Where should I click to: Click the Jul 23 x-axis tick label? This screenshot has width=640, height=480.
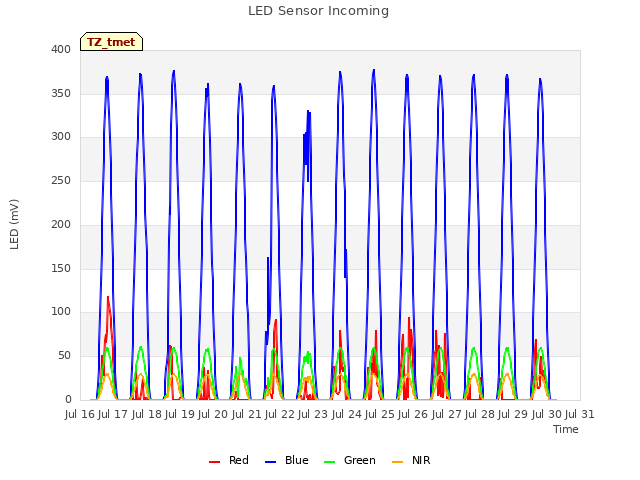click(313, 414)
